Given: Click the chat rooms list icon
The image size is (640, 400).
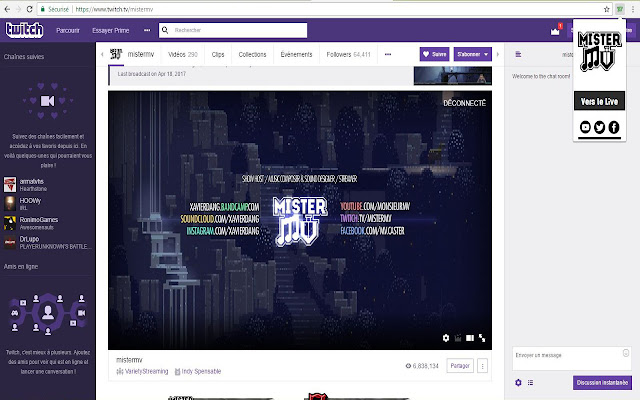Looking at the screenshot, I should (518, 54).
